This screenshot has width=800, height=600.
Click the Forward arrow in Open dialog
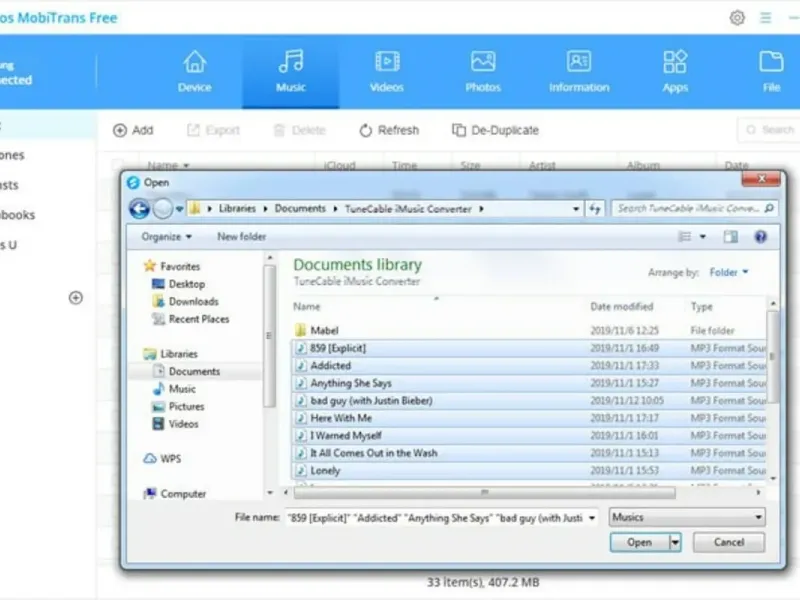point(163,209)
